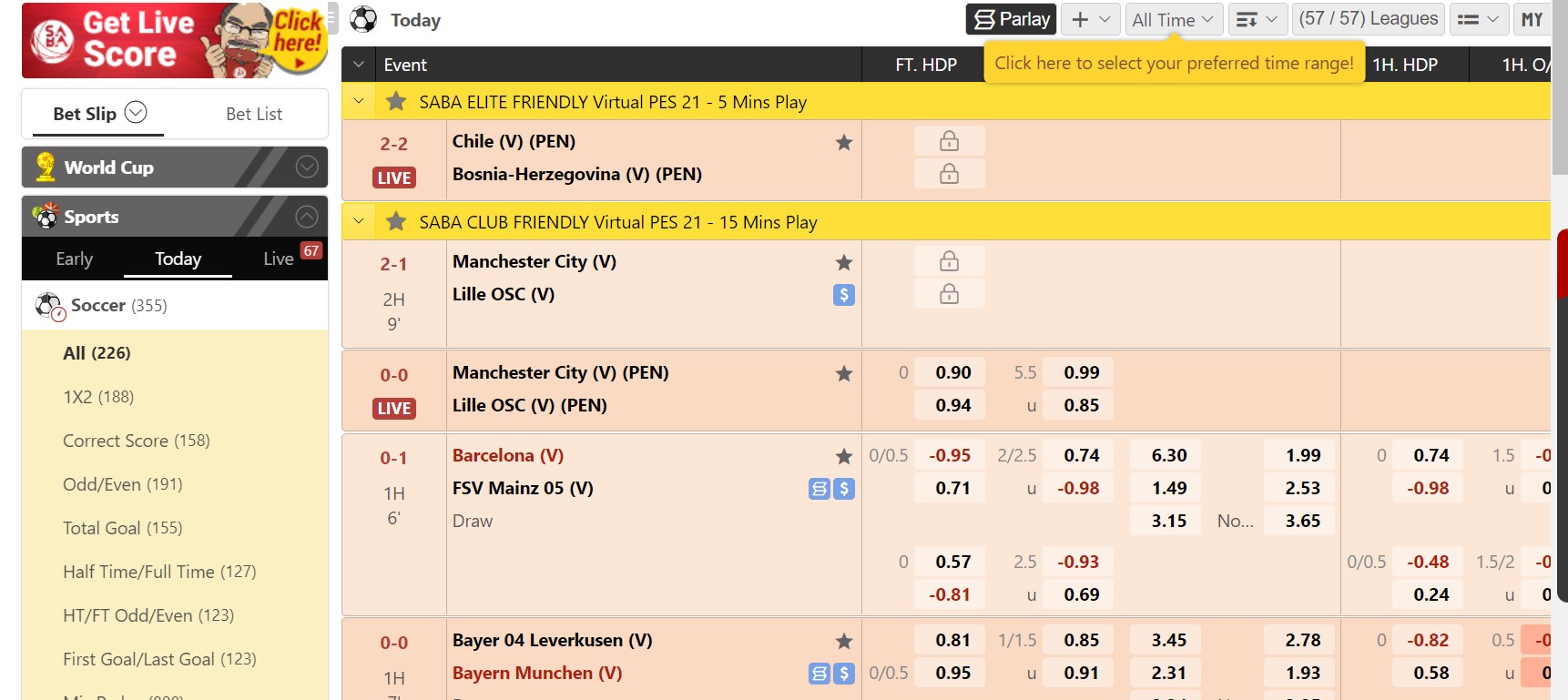Collapse SABA CLUB FRIENDLY league section
The height and width of the screenshot is (700, 1568).
click(359, 221)
